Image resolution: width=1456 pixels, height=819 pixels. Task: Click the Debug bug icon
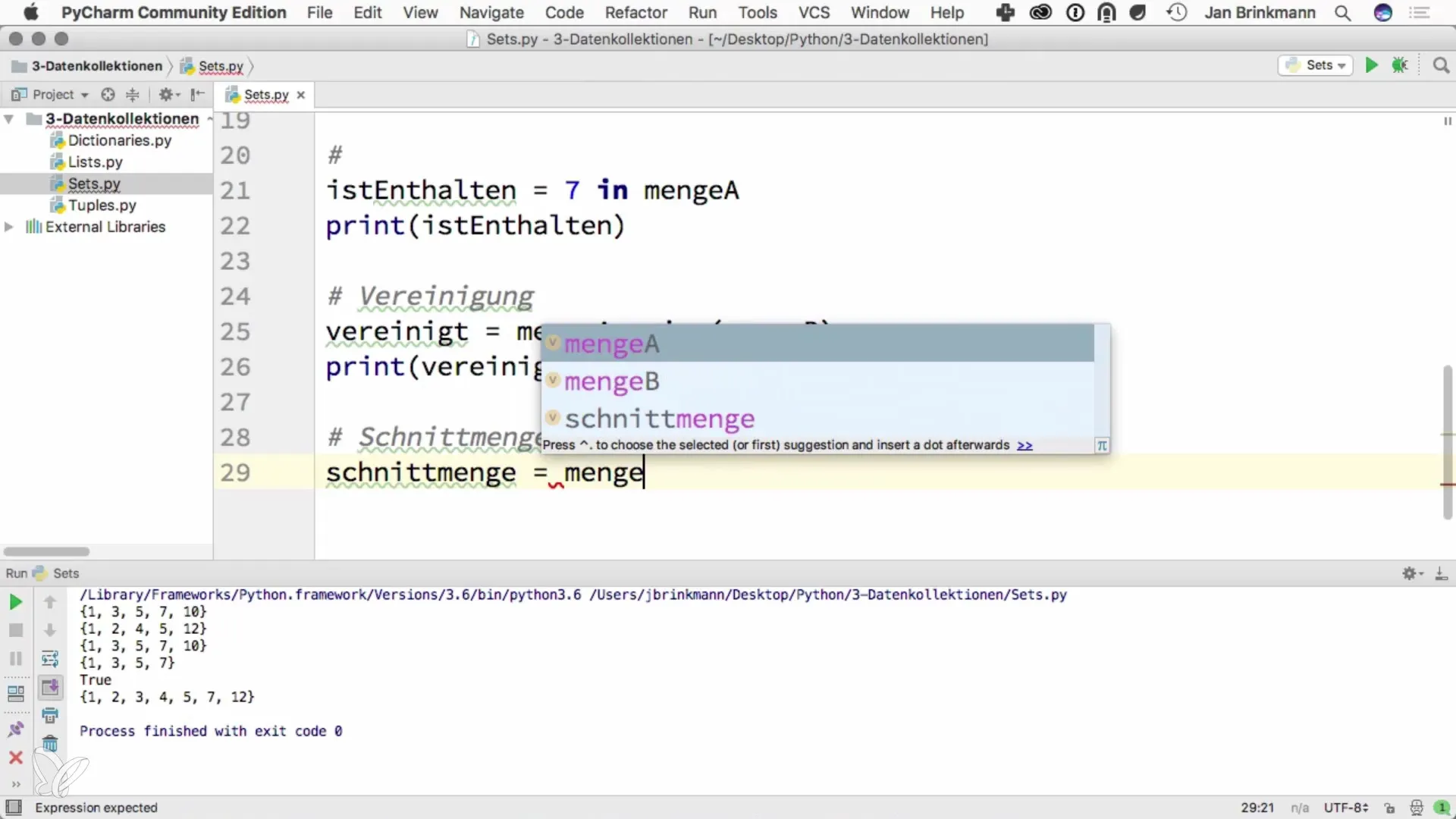[1400, 65]
